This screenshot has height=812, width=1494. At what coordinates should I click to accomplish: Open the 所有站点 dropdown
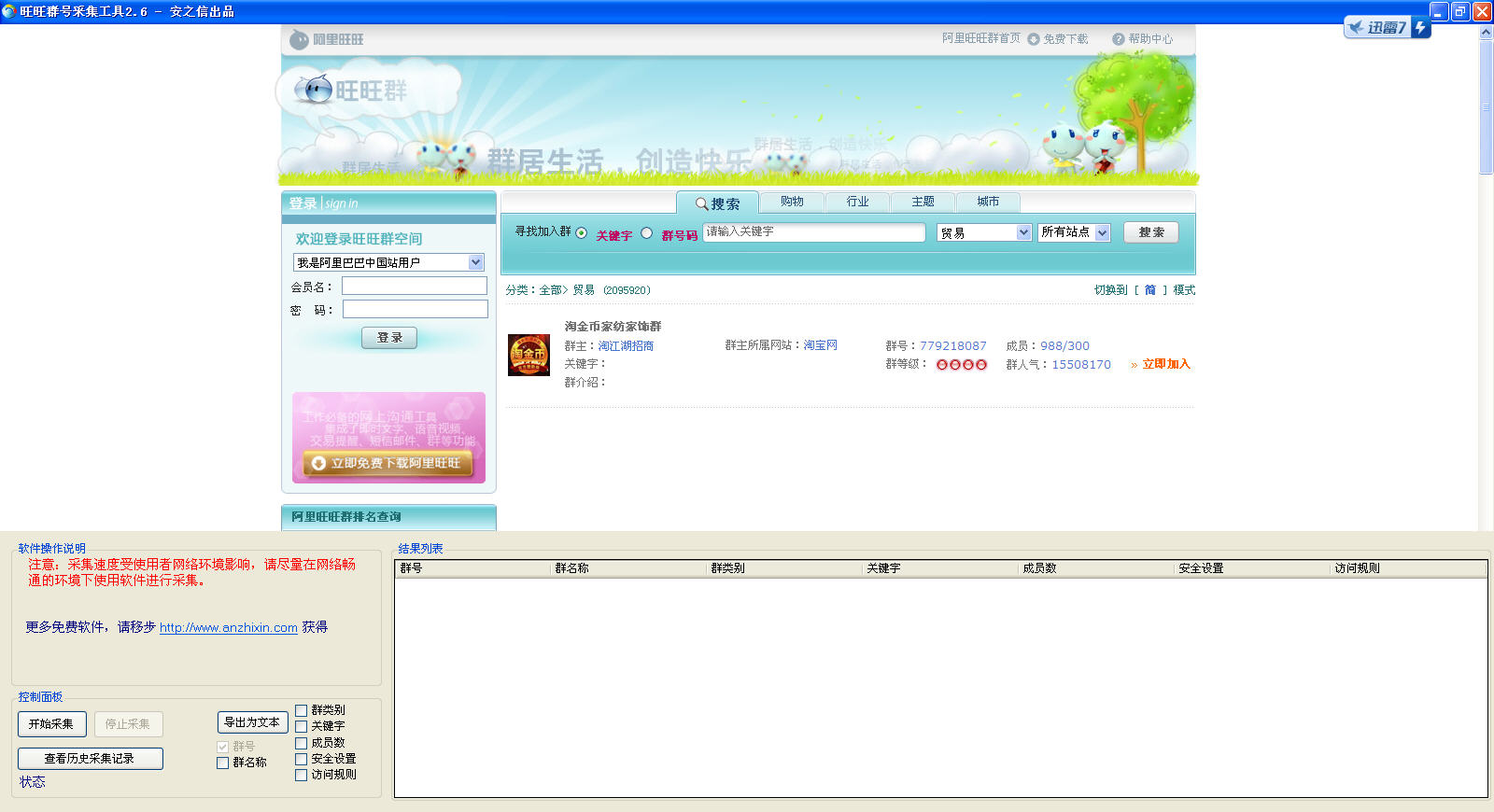click(1074, 232)
